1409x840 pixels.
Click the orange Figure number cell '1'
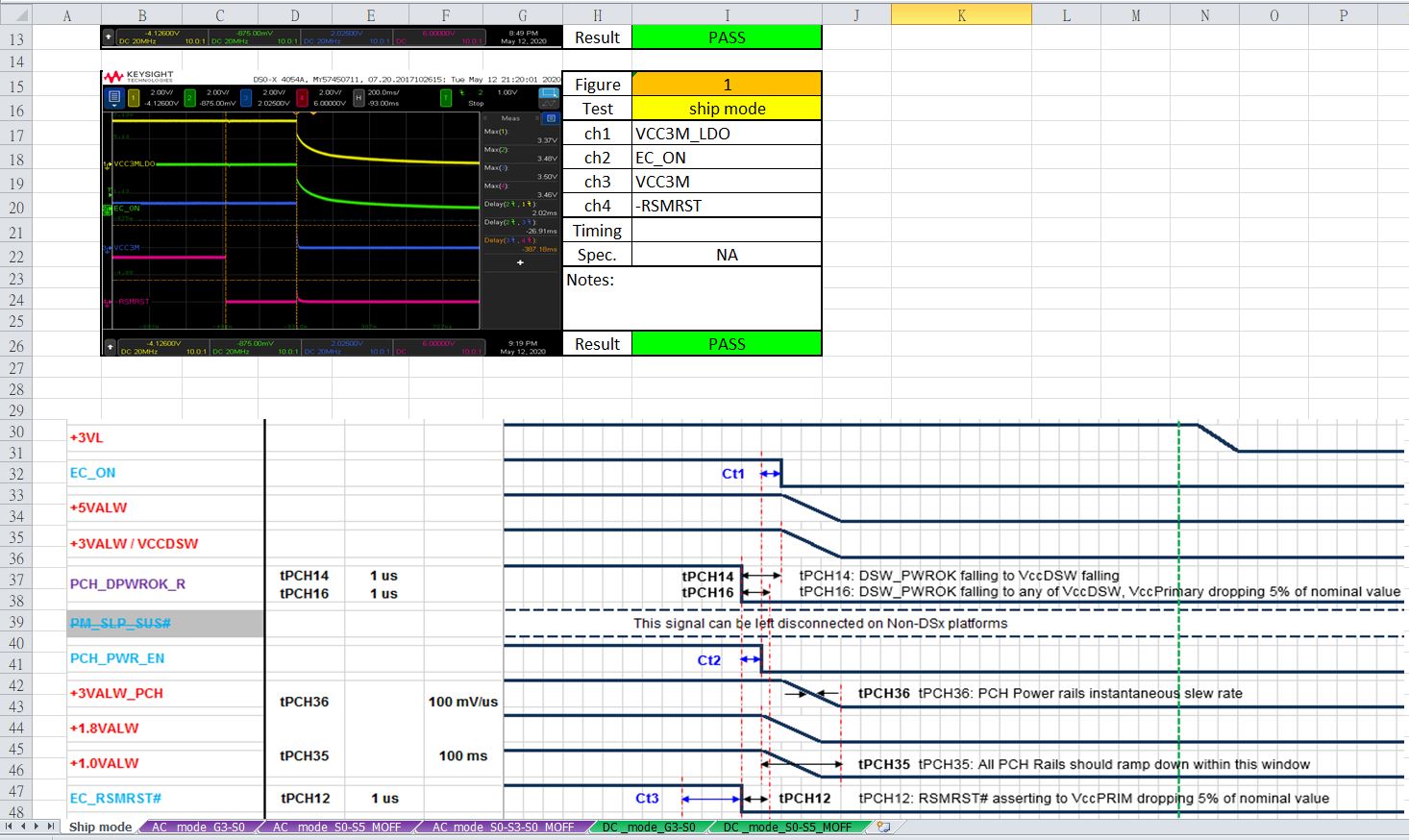tap(727, 85)
